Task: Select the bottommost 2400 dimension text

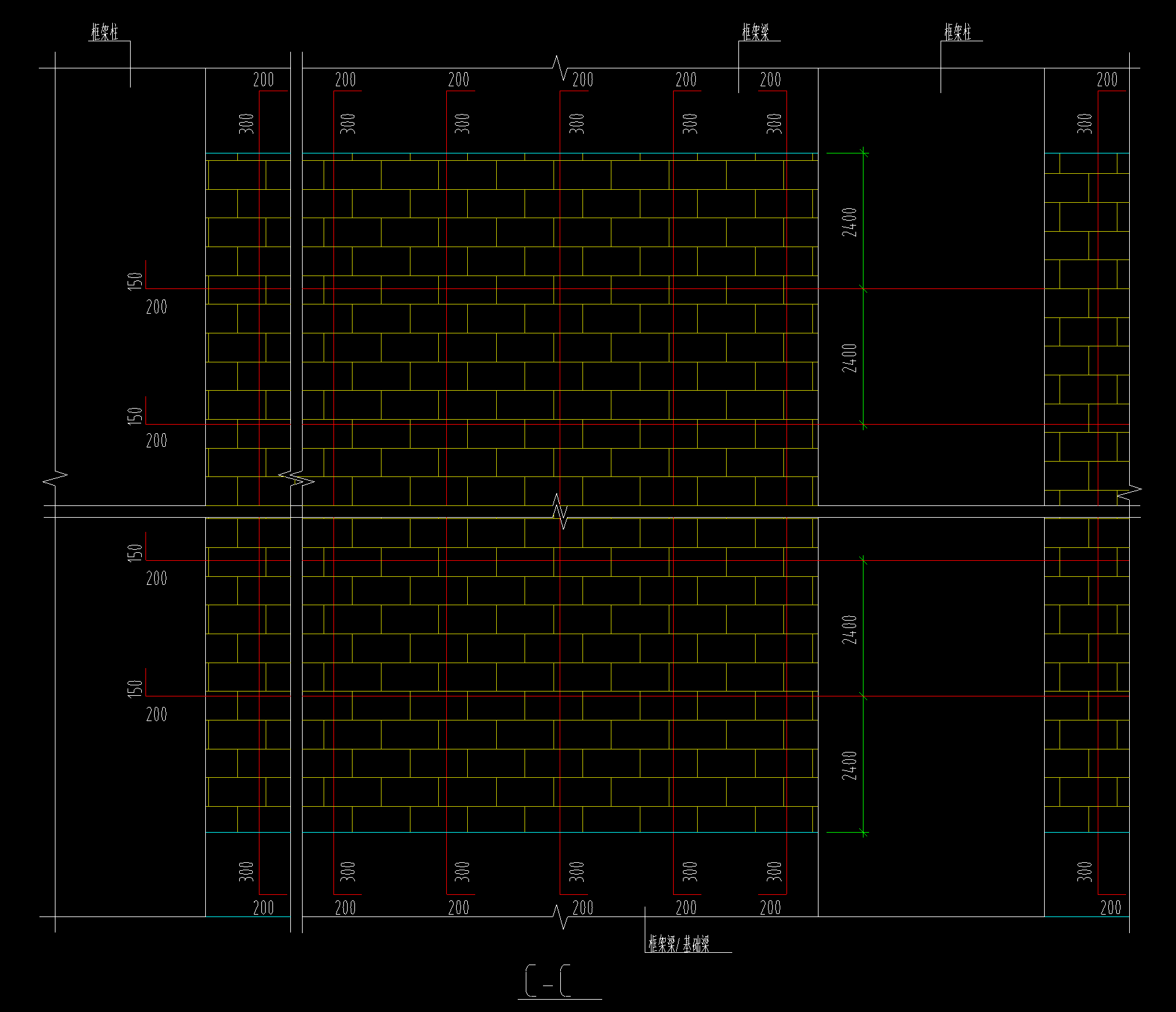Action: tap(850, 765)
